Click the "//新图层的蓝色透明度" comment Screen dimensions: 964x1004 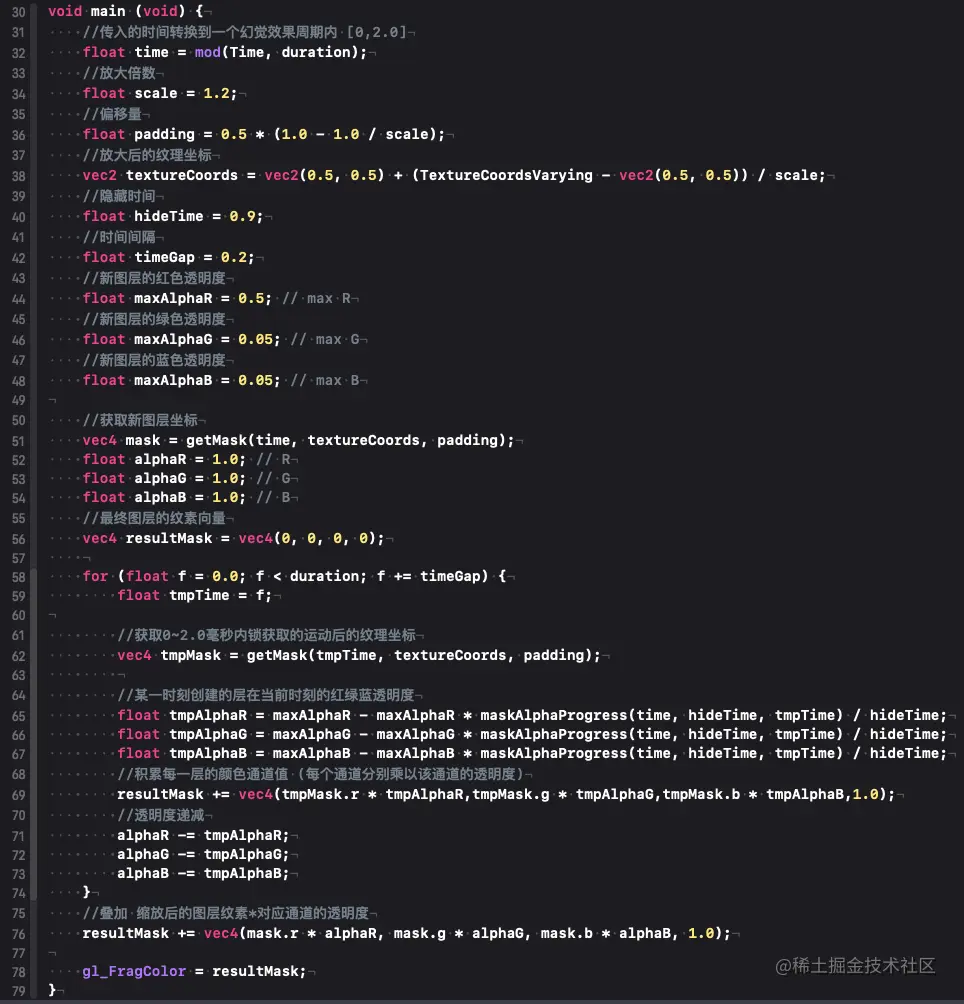click(x=154, y=359)
